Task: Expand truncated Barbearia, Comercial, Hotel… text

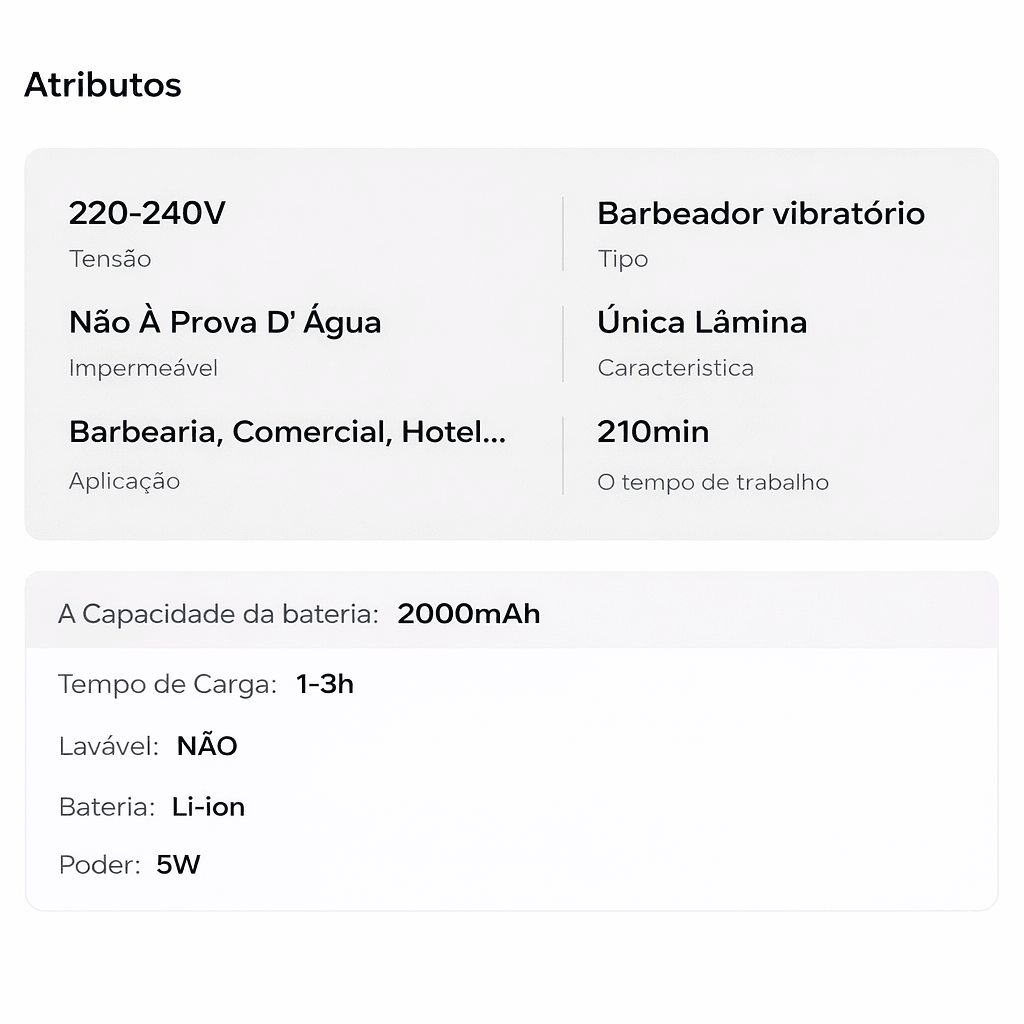Action: [x=287, y=432]
